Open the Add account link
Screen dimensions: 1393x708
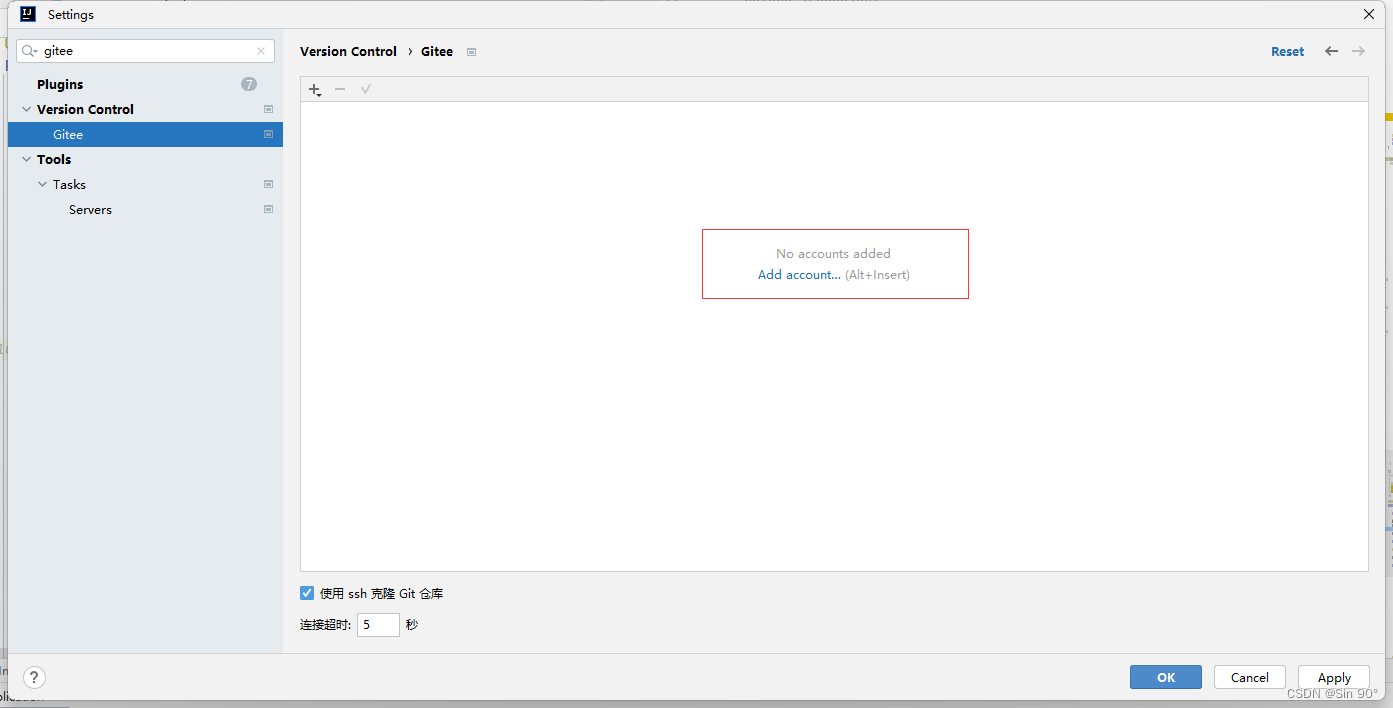coord(798,274)
